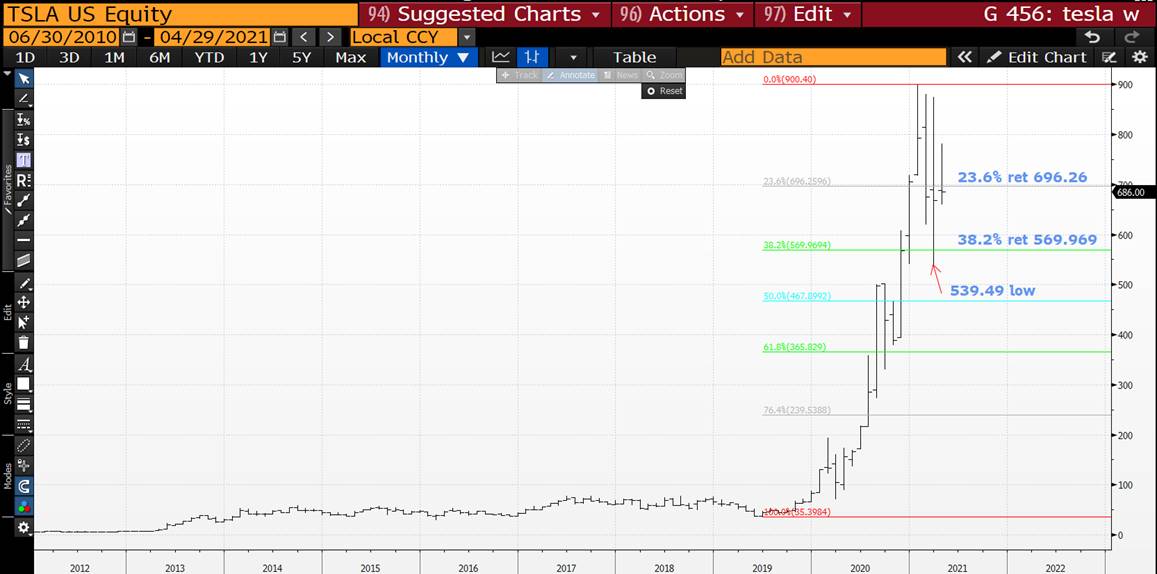1157x574 pixels.
Task: Open the end date calendar picker
Action: click(279, 37)
